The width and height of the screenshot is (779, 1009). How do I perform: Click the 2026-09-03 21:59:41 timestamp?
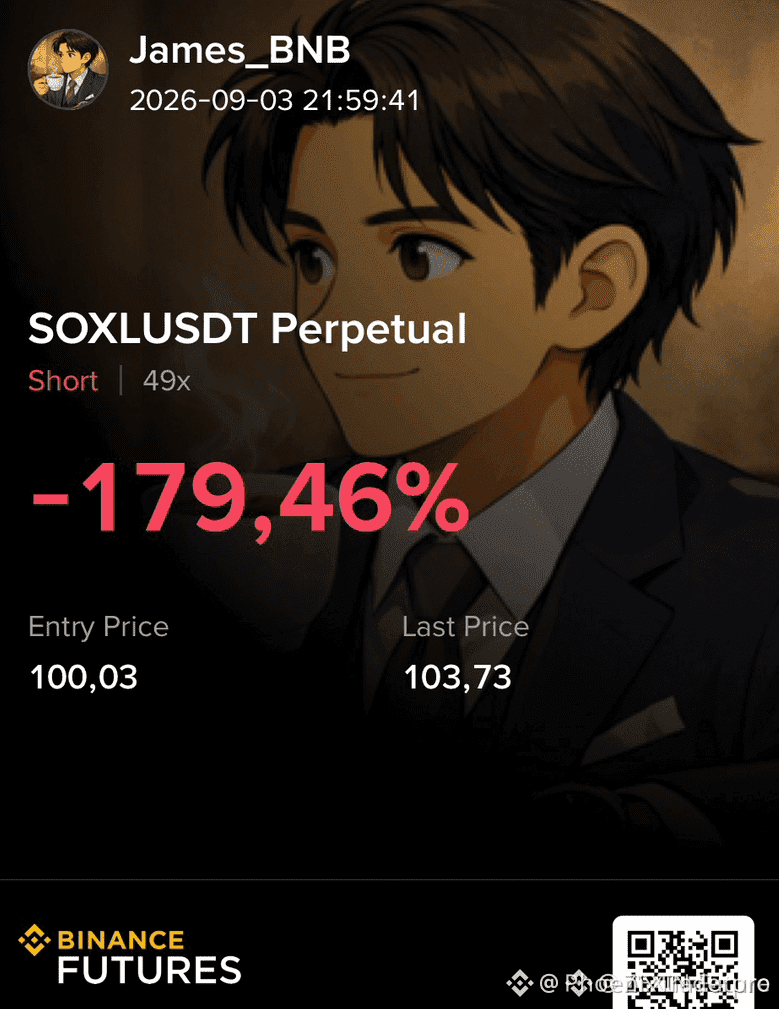pos(275,100)
